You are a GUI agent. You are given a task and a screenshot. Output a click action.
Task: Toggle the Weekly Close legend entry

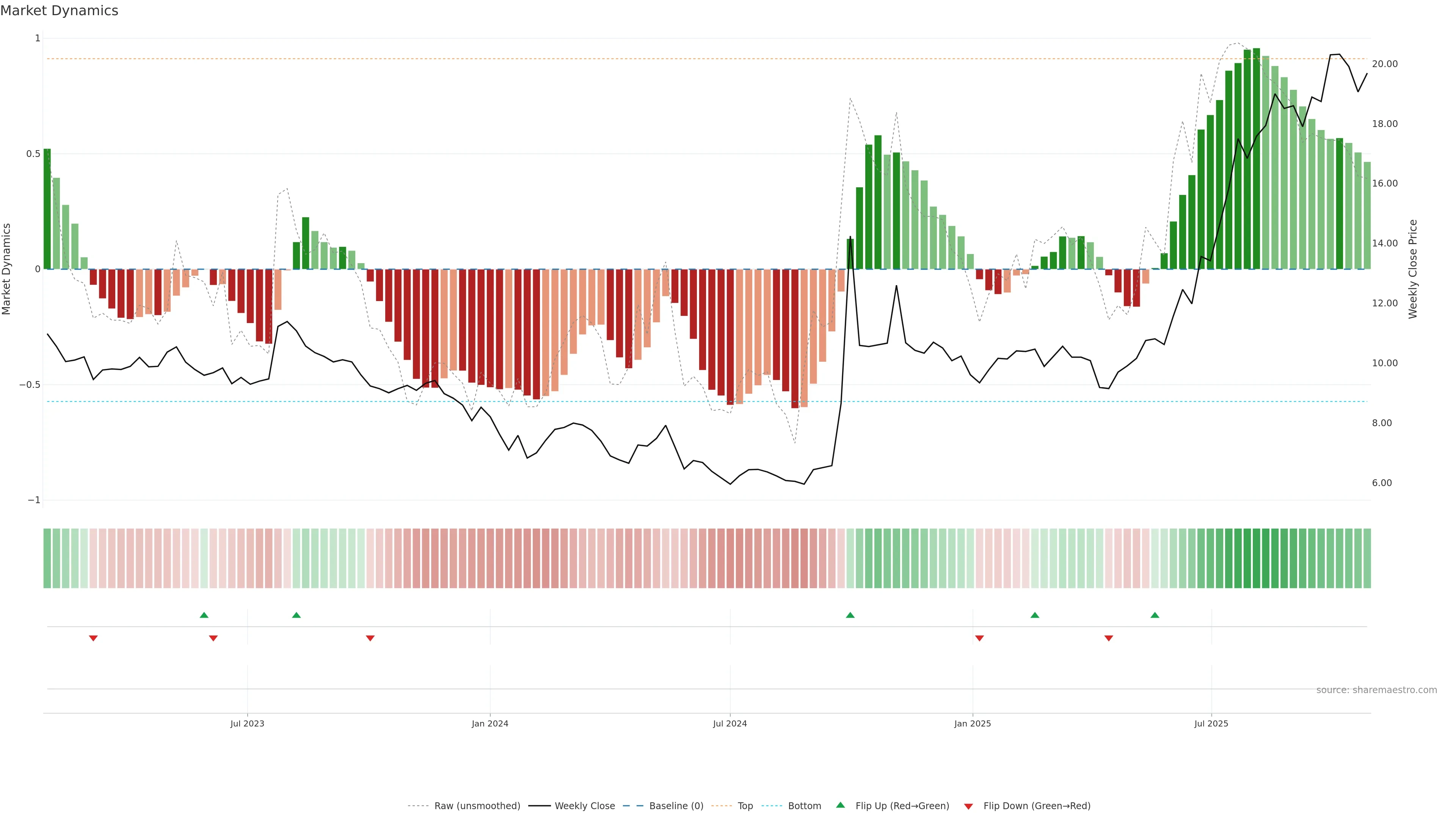[584, 806]
